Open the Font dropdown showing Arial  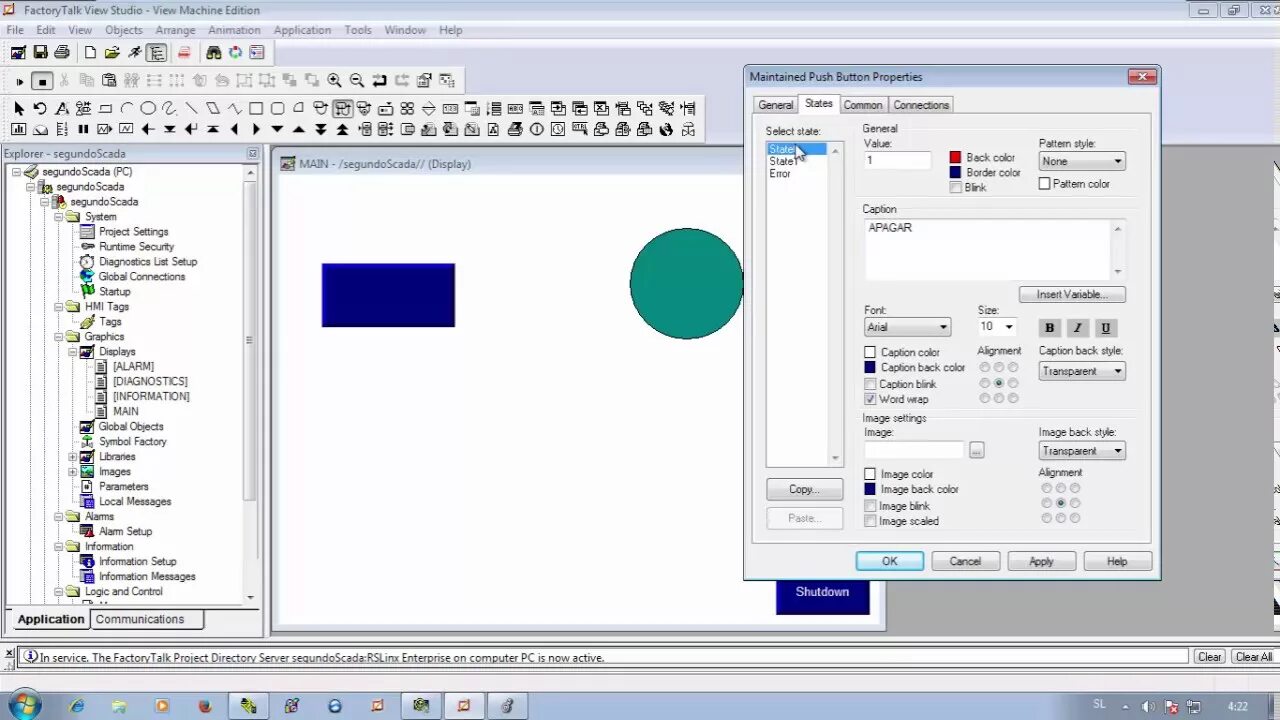click(x=907, y=327)
